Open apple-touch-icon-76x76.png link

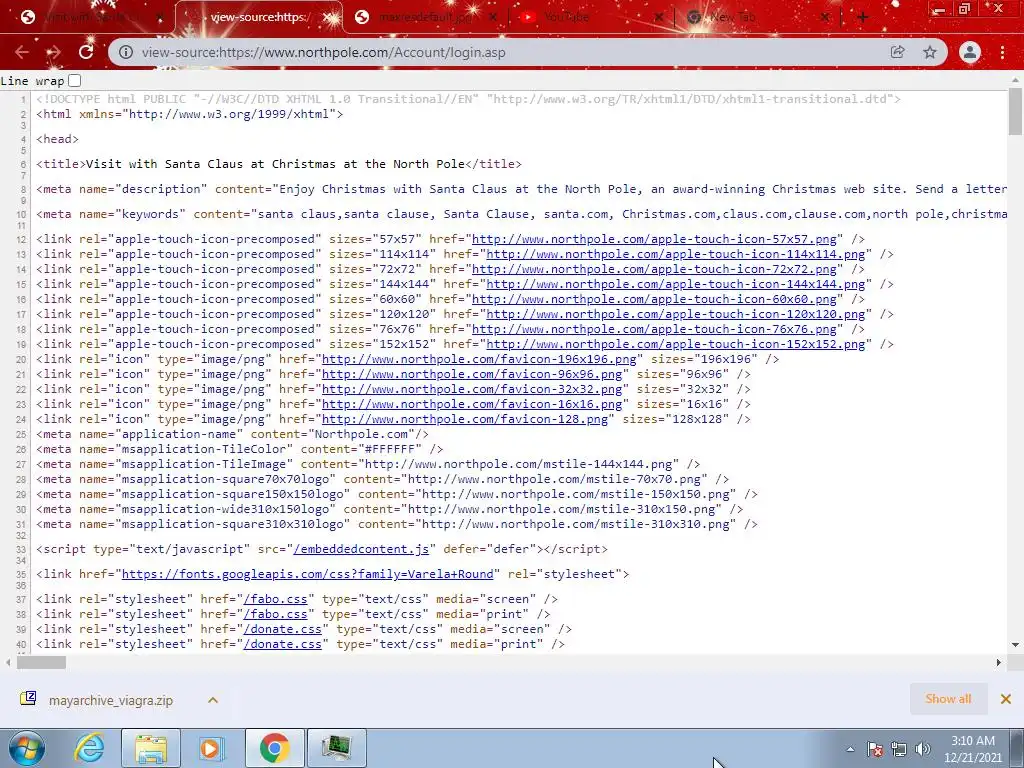[654, 329]
